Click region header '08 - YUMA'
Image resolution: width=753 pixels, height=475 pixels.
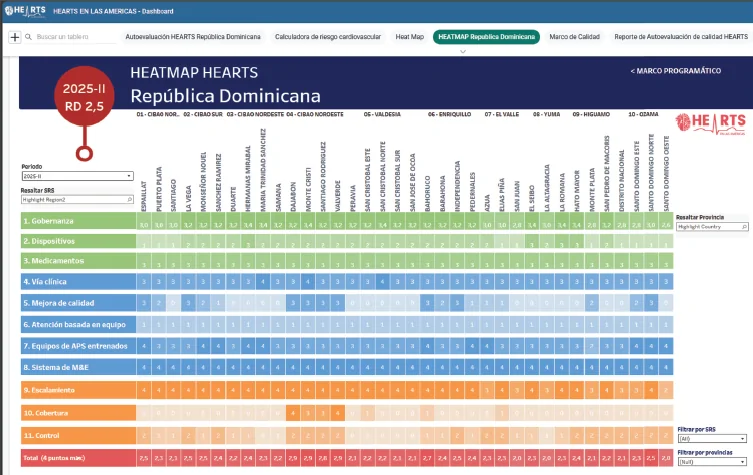tap(547, 114)
